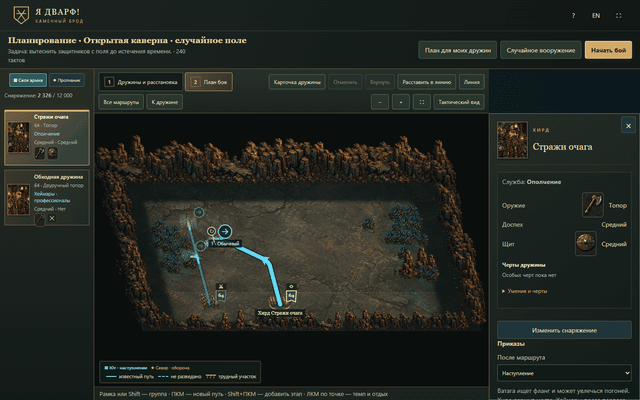Click the axe weapon icon in the Топор row
Image resolution: width=640 pixels, height=400 pixels.
pos(593,205)
